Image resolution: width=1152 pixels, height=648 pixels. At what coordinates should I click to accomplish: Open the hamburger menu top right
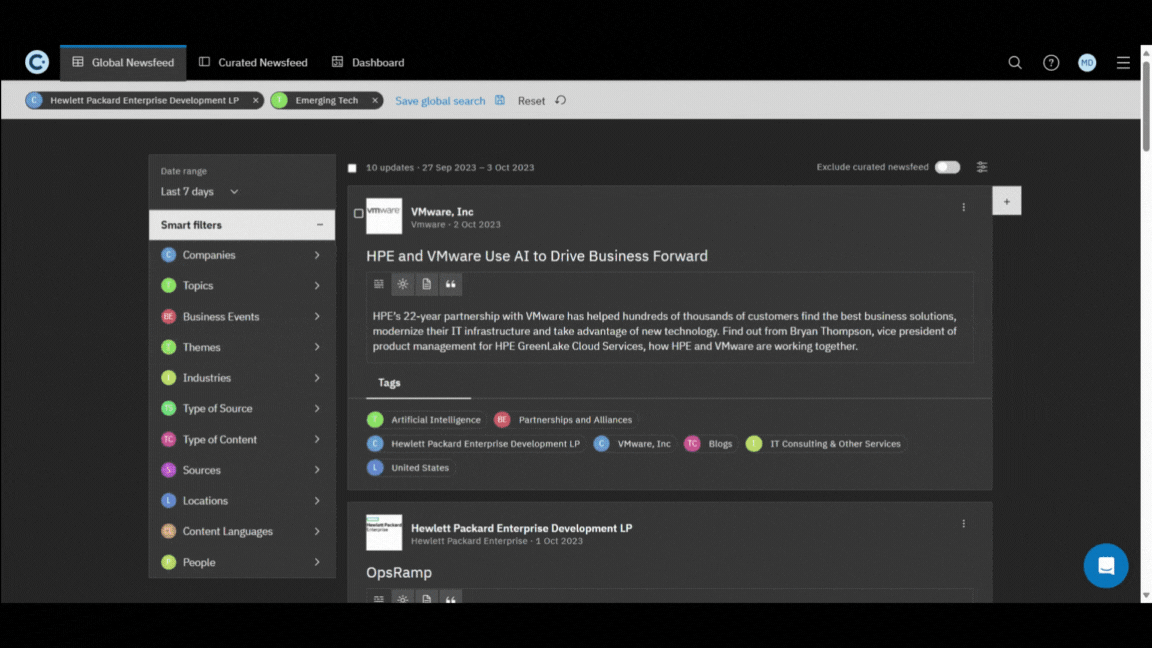pos(1123,62)
